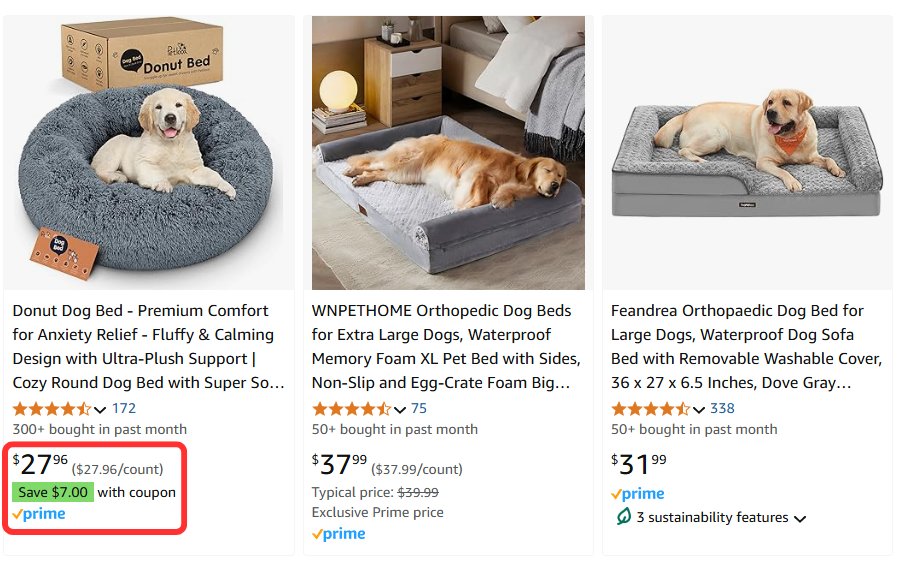
Task: Open the WNPETHOME Orthopedic Dog Beds title
Action: (446, 346)
